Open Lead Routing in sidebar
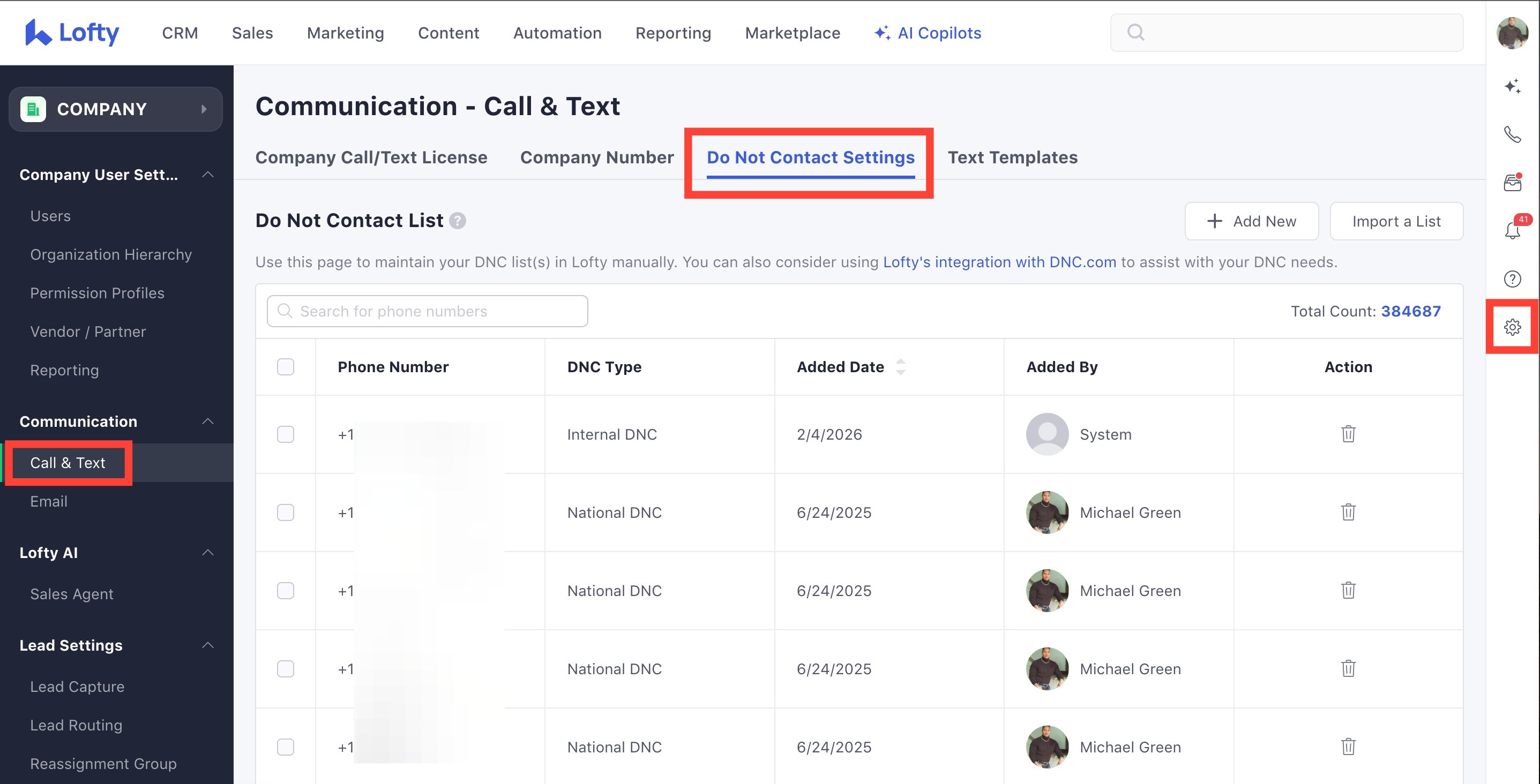Image resolution: width=1540 pixels, height=784 pixels. [x=76, y=725]
